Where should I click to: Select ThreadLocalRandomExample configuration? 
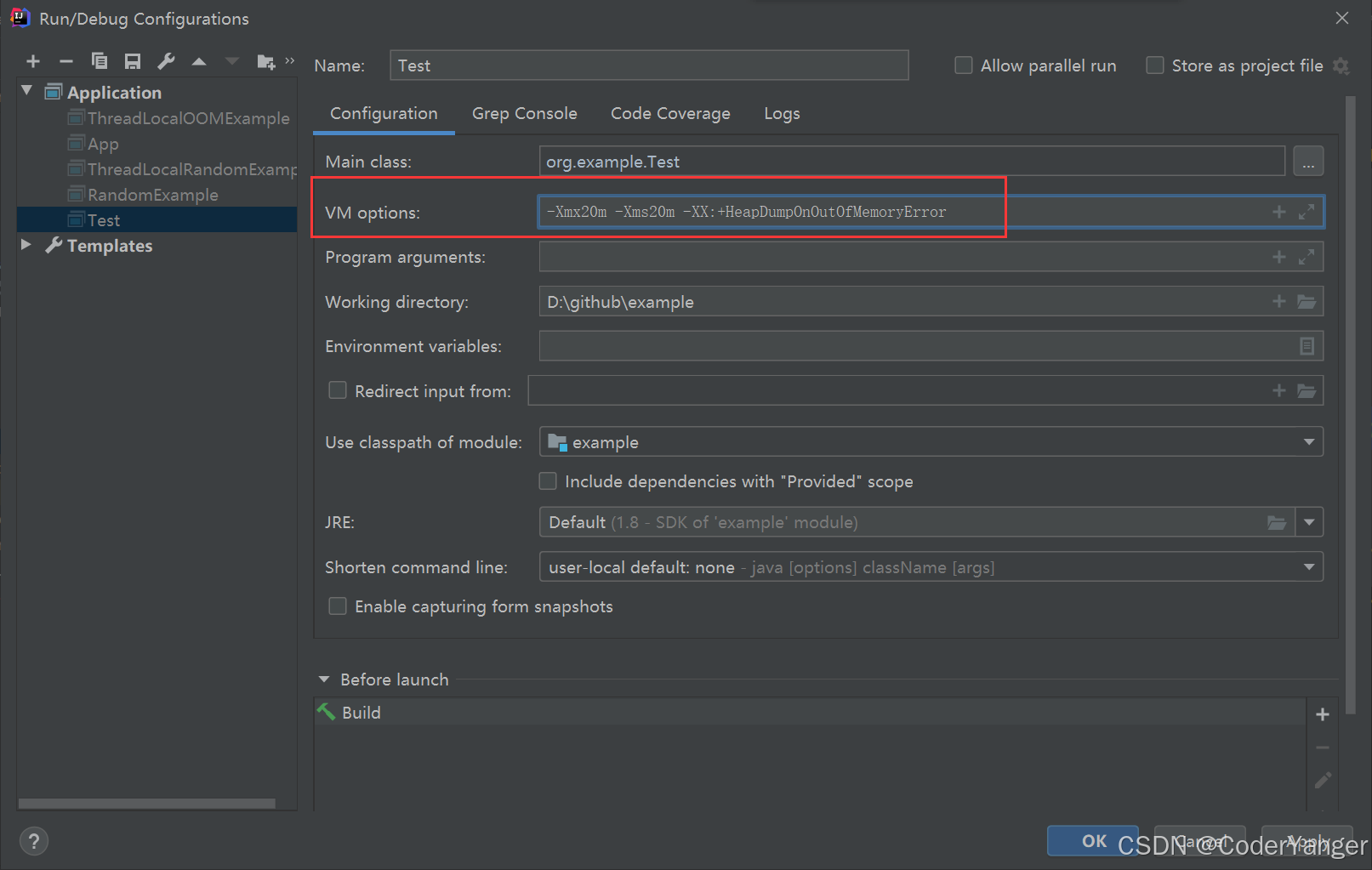[x=182, y=169]
